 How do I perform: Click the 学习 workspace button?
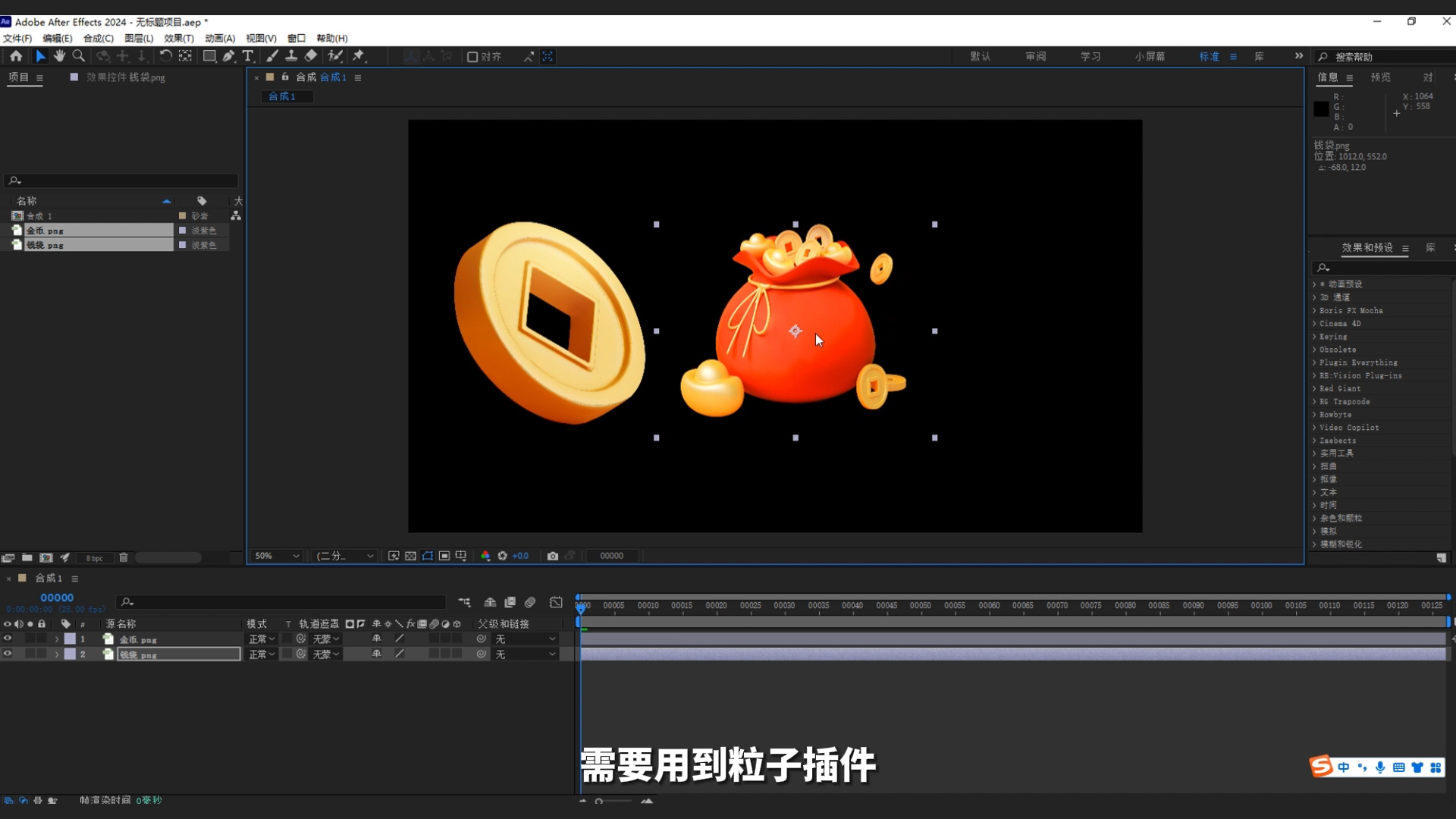click(x=1090, y=55)
